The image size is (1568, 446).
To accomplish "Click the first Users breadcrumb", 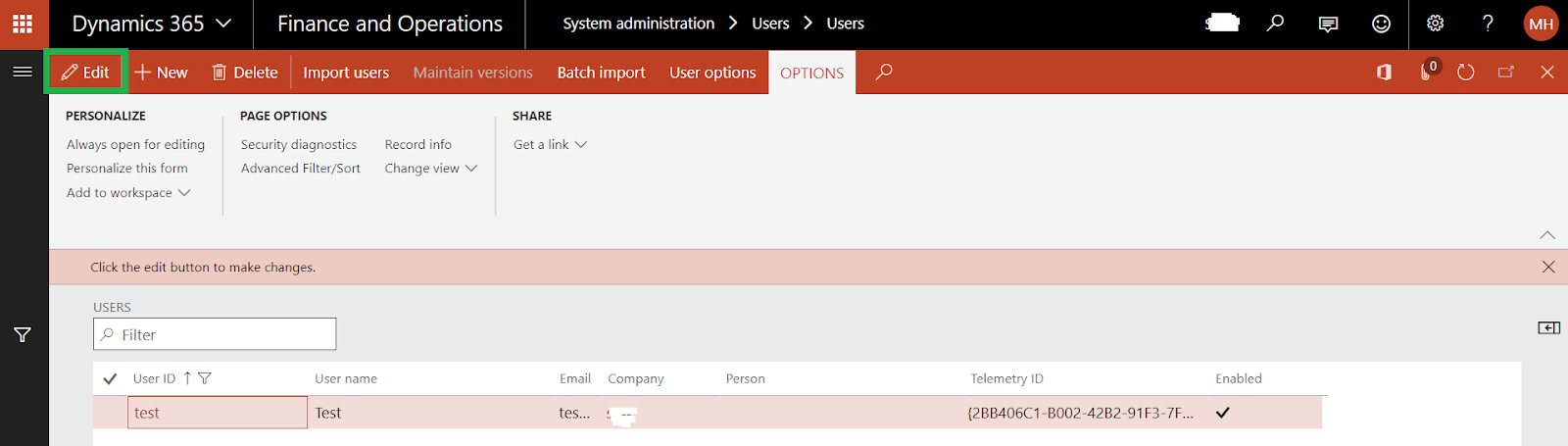I will click(770, 24).
